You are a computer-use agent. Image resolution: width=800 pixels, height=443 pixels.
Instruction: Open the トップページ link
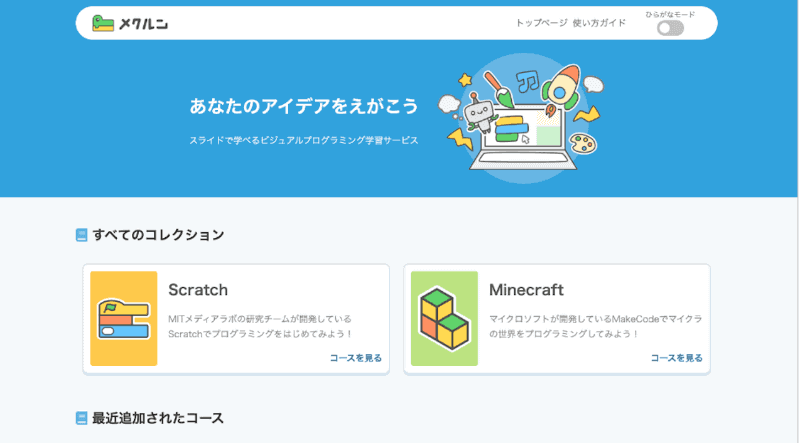pos(541,23)
